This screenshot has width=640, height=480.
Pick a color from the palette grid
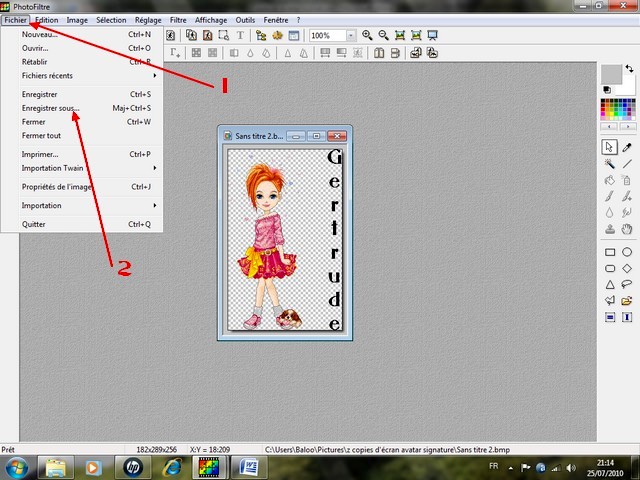[618, 109]
